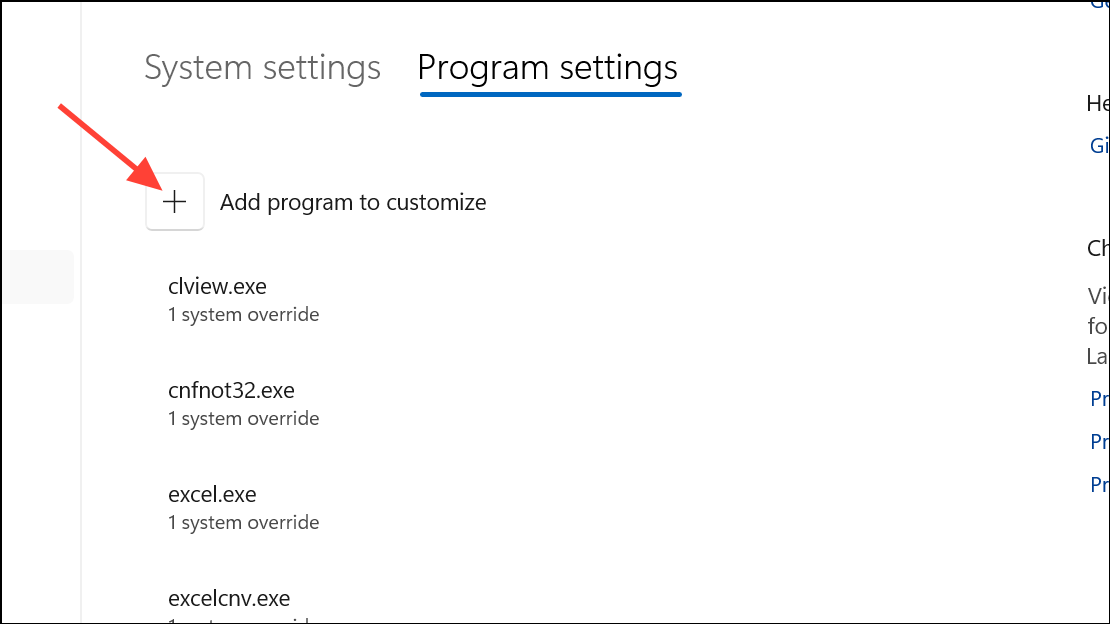Click the truncated "Ch" heading on the right
The width and height of the screenshot is (1110, 624).
click(1098, 248)
